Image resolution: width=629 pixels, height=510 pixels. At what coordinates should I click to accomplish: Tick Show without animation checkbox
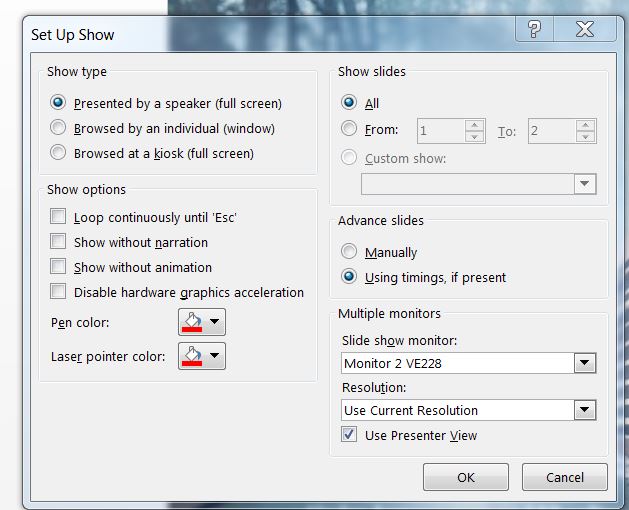click(x=58, y=266)
